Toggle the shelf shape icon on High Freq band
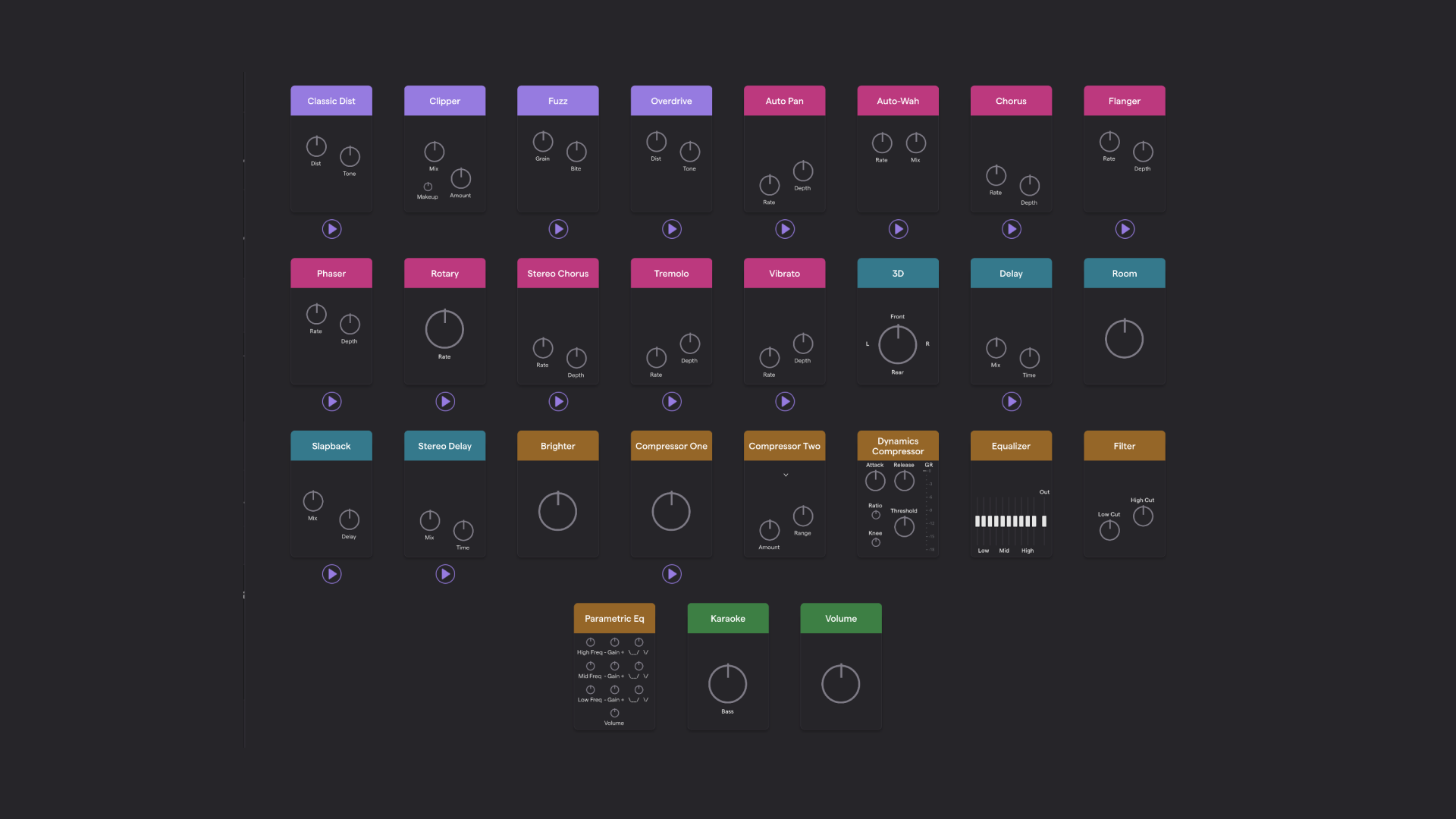 coord(634,652)
